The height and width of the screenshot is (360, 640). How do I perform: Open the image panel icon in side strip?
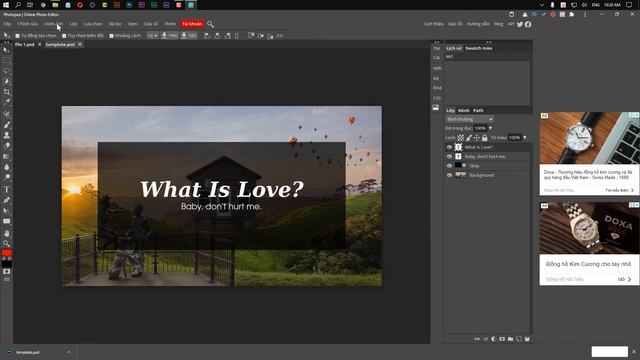click(436, 107)
